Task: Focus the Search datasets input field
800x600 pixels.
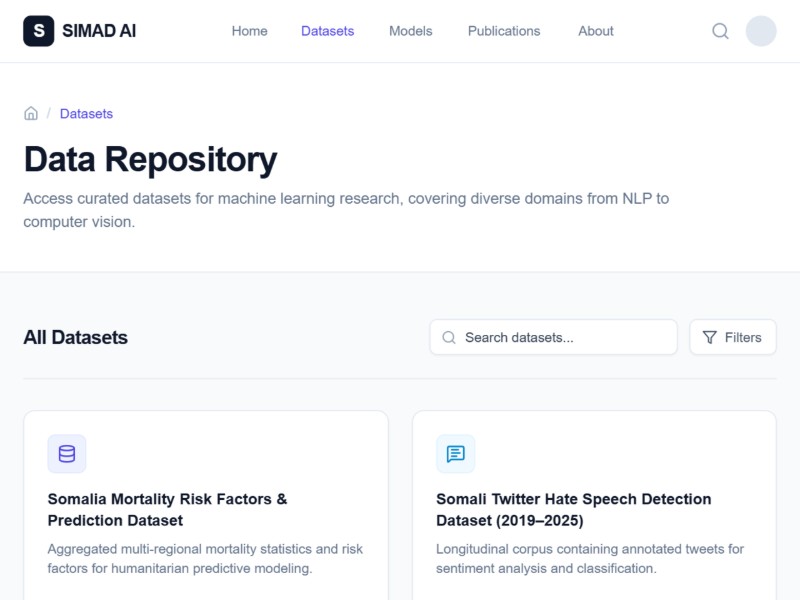Action: (x=554, y=337)
